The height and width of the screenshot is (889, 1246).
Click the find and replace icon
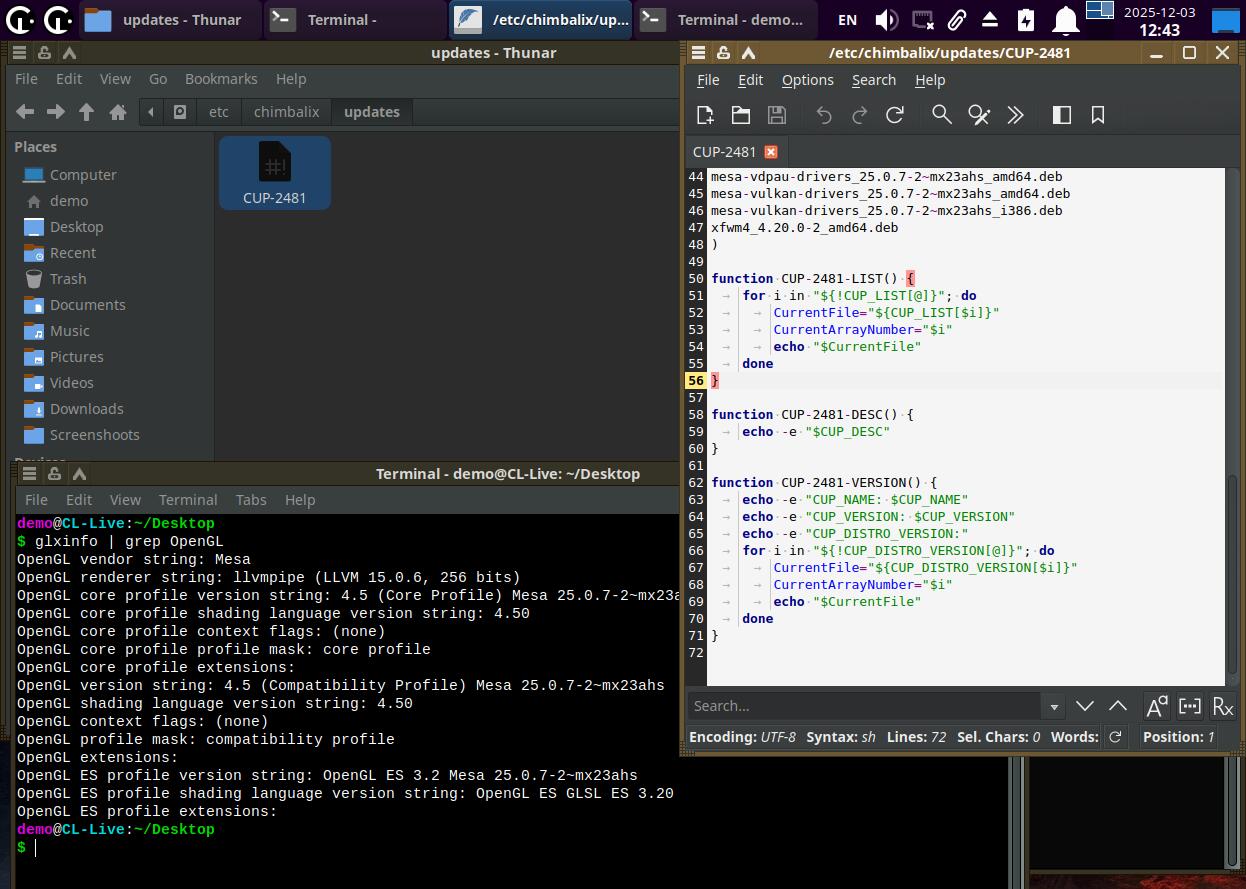pyautogui.click(x=979, y=115)
